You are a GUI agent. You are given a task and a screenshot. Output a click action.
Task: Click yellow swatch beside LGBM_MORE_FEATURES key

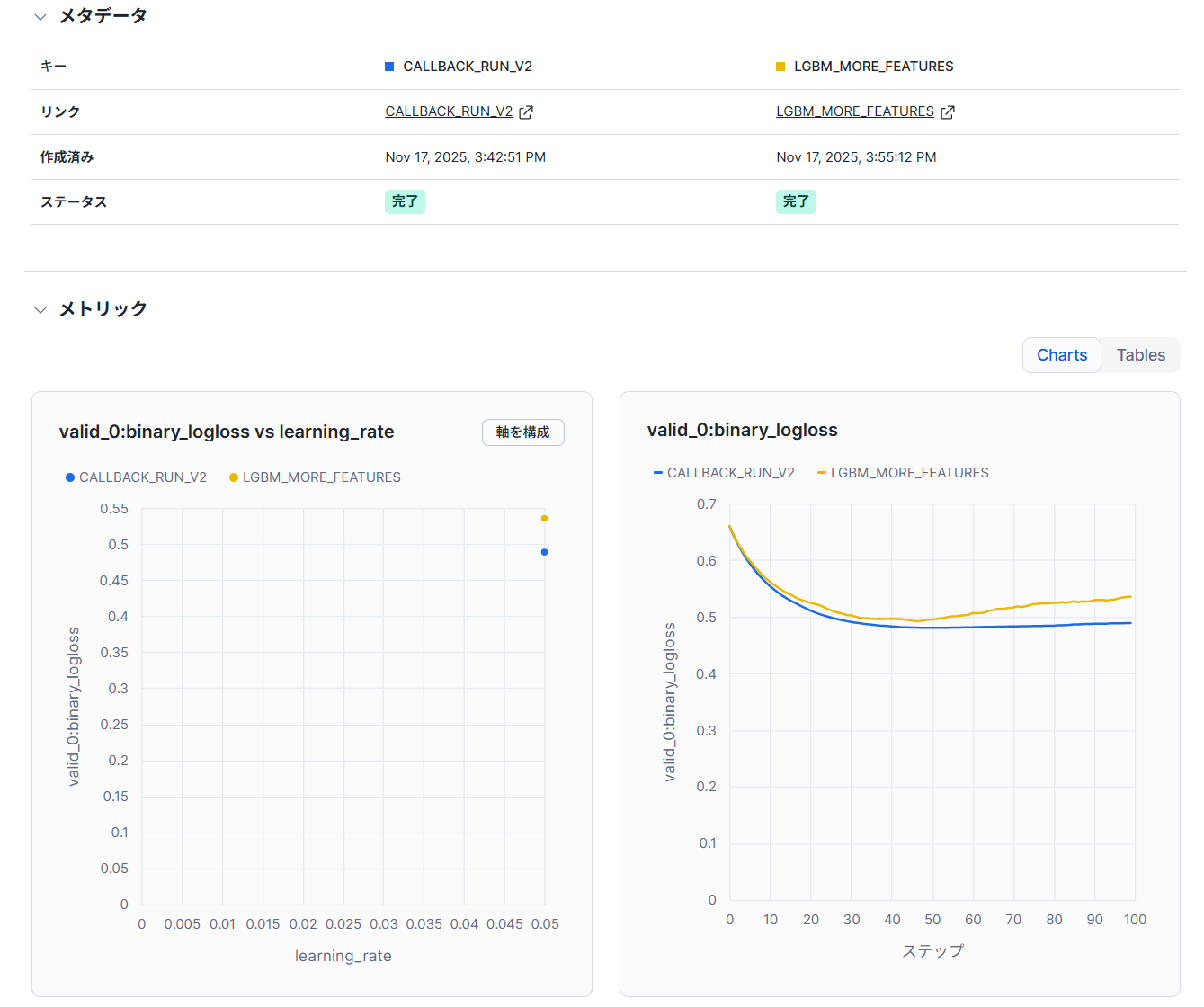[780, 67]
